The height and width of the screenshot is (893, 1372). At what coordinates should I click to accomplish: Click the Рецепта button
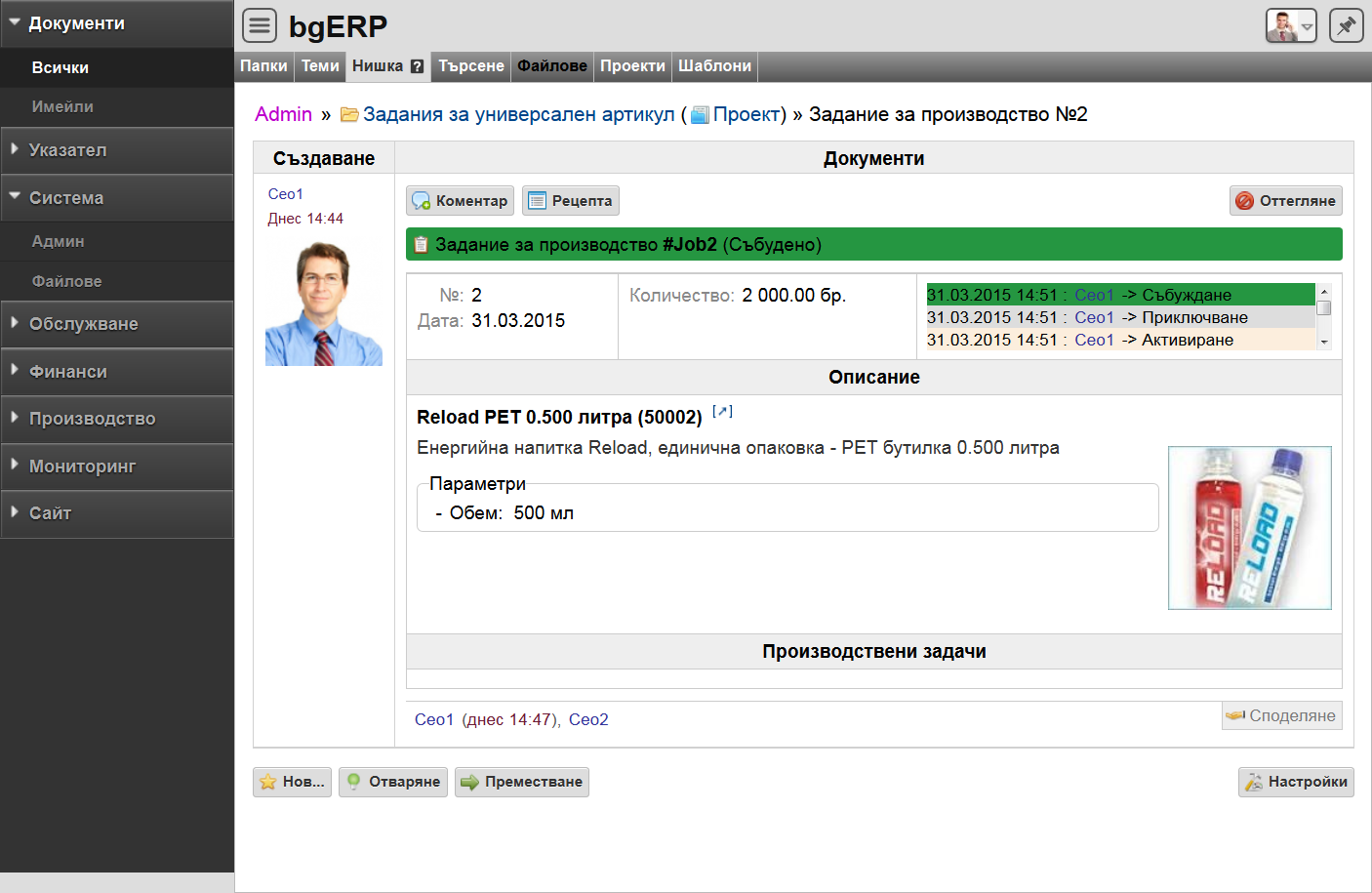click(571, 201)
